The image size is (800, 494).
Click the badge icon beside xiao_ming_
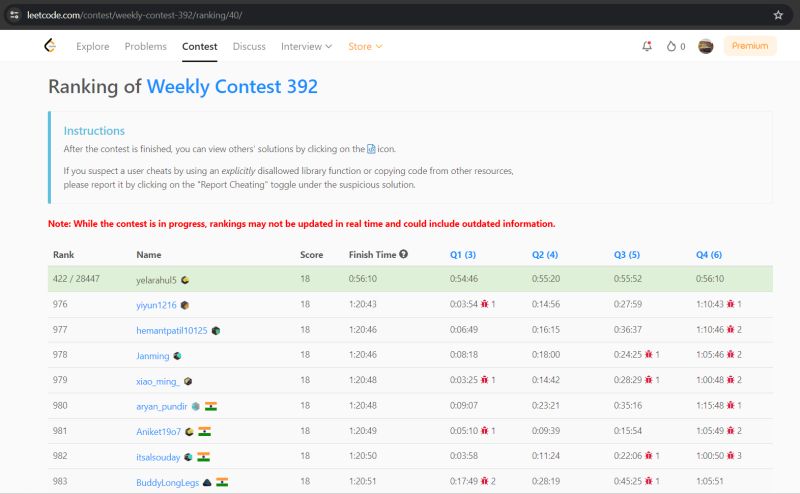coord(188,381)
